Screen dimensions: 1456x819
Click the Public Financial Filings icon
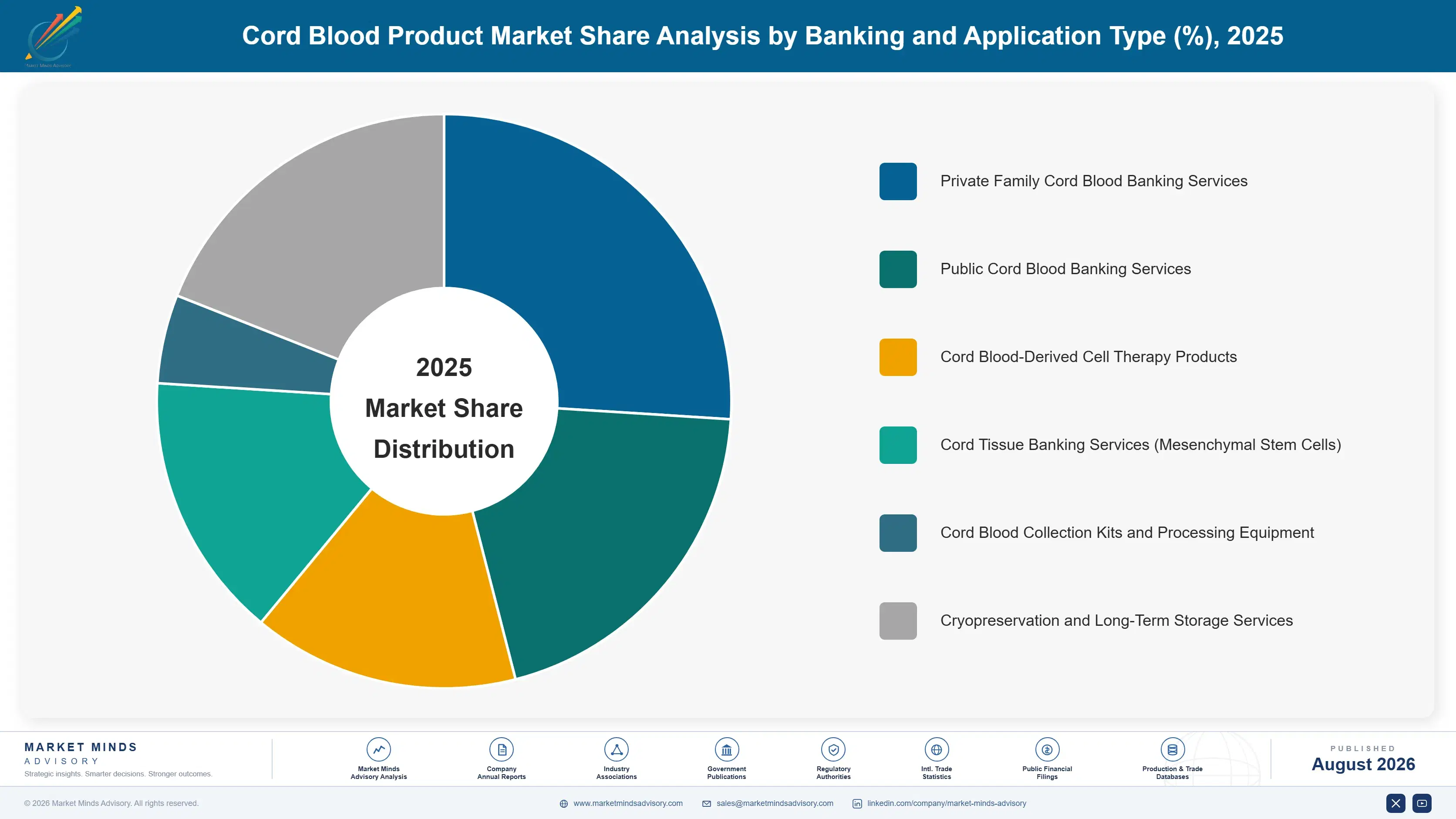(1047, 749)
